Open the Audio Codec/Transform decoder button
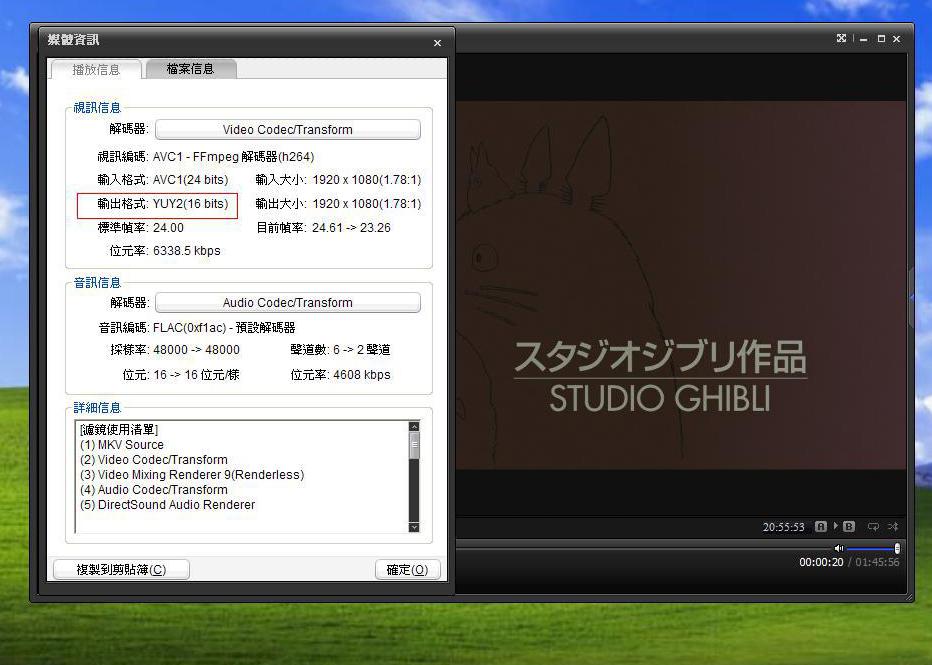 pyautogui.click(x=288, y=302)
